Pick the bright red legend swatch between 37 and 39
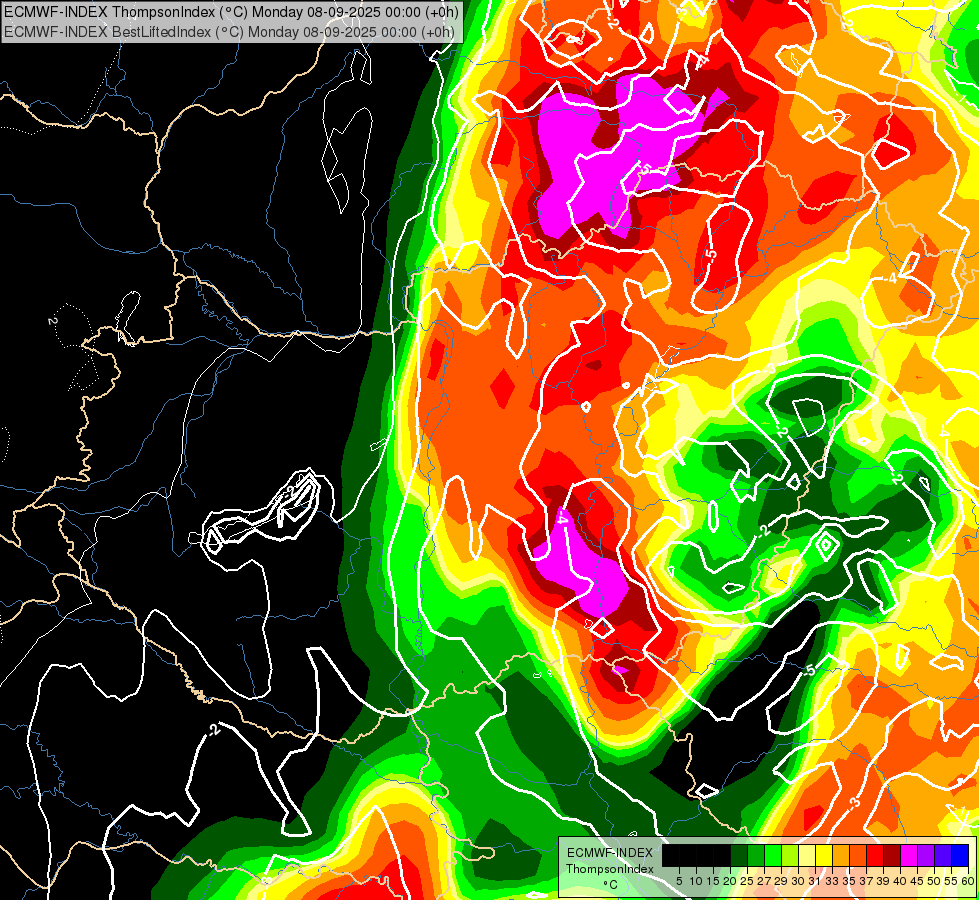Screen dimensions: 979x900 (875, 855)
